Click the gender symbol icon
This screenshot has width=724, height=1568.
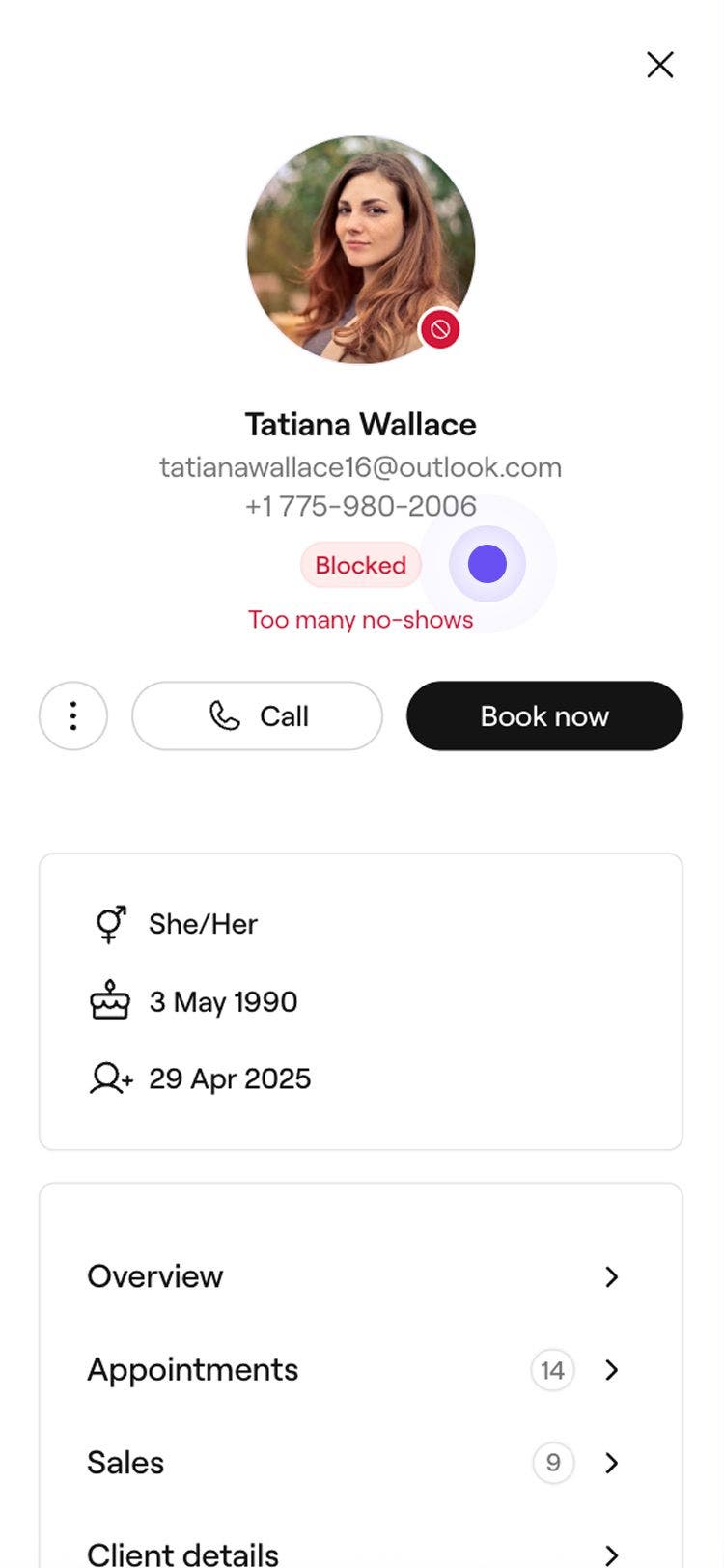pos(110,924)
